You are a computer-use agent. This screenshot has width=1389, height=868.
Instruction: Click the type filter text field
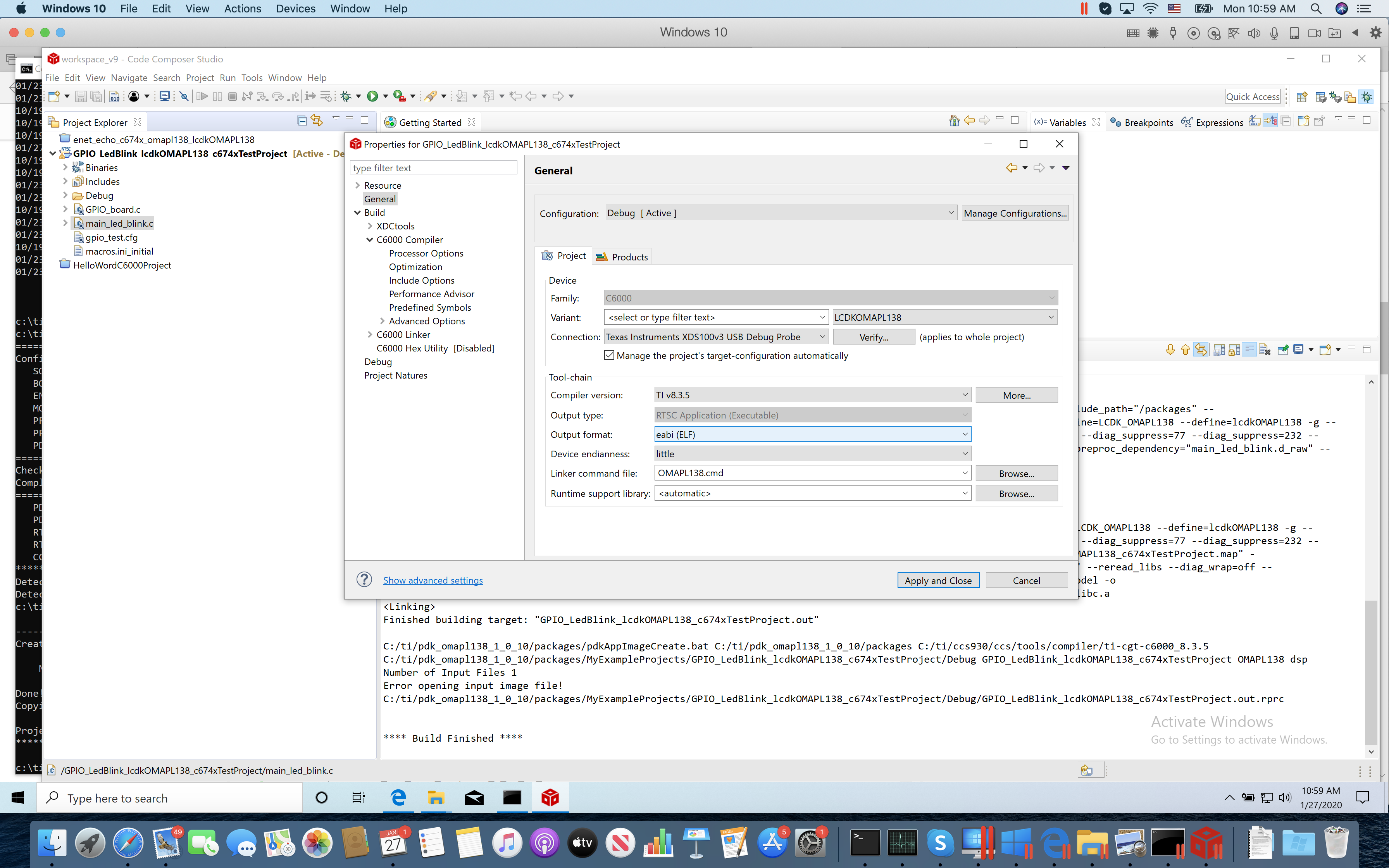pos(433,168)
